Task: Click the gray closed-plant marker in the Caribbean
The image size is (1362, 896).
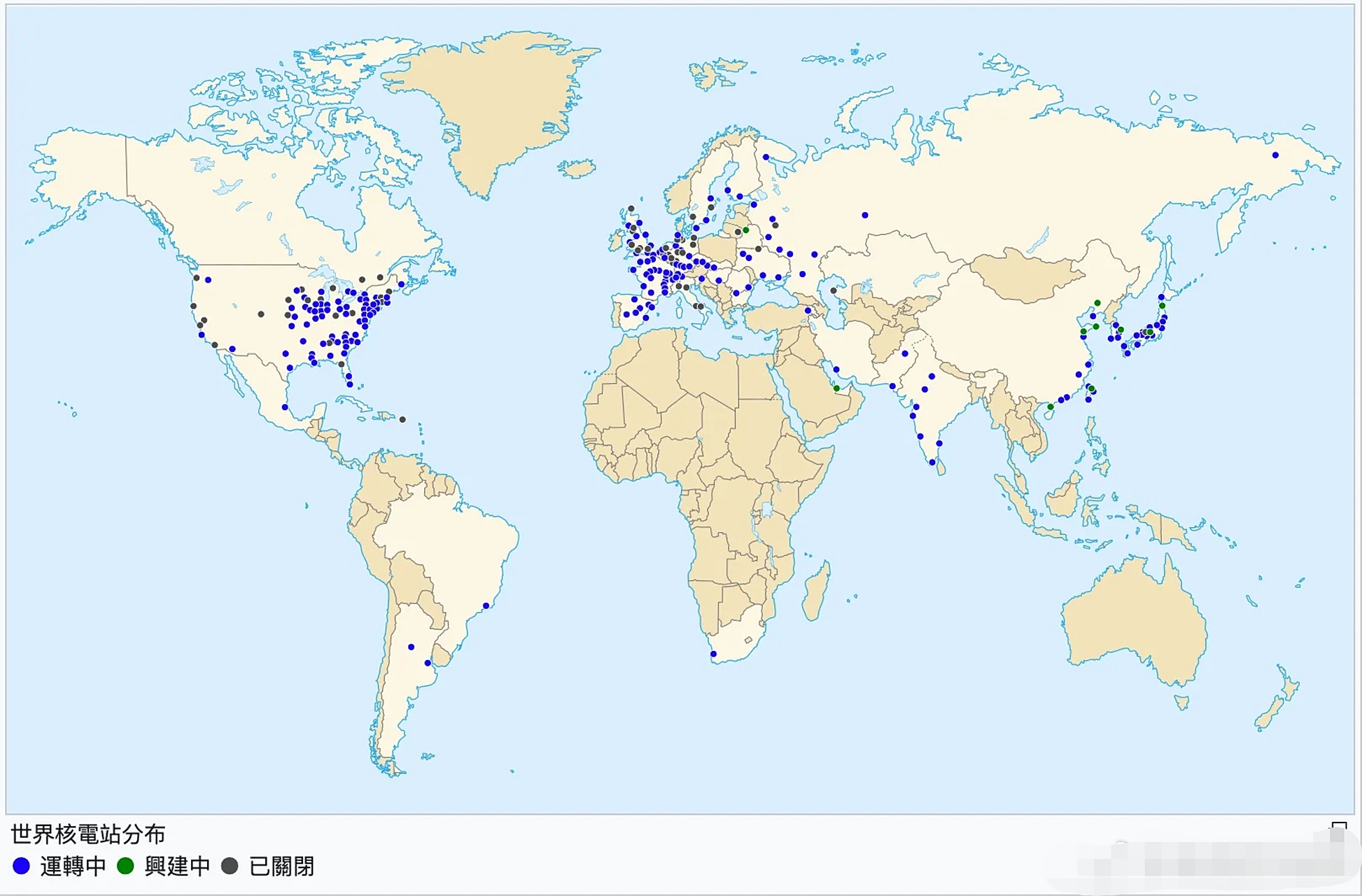Action: click(402, 421)
